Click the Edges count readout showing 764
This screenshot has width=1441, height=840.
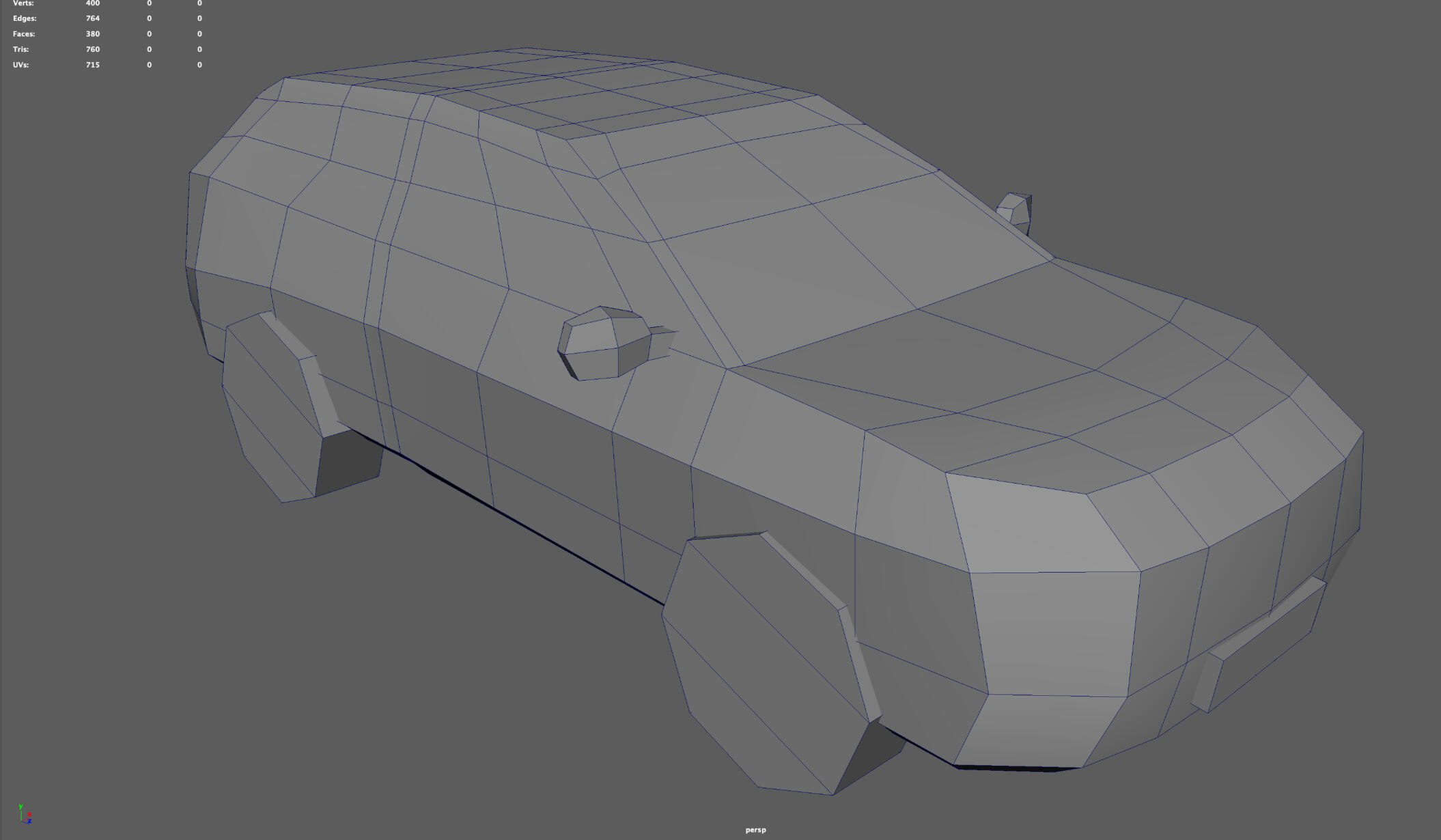(x=94, y=18)
